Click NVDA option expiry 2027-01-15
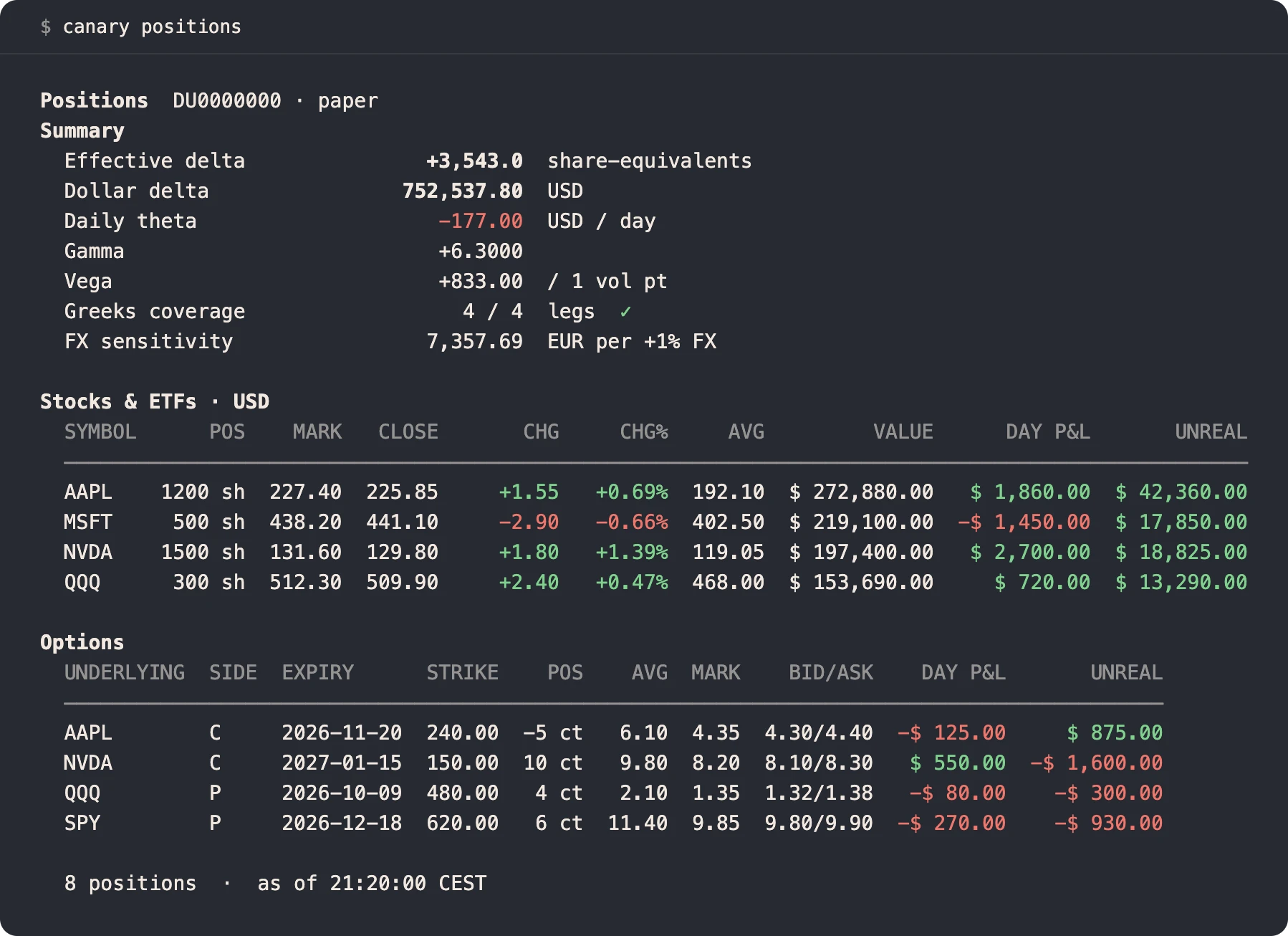The width and height of the screenshot is (1288, 936). (x=342, y=763)
